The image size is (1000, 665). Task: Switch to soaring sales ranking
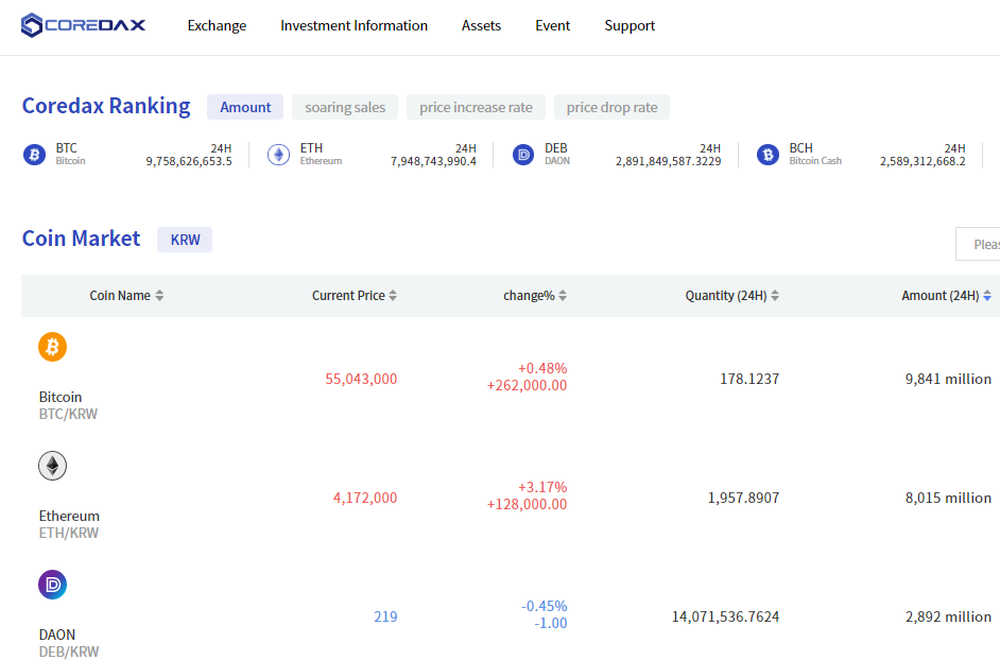(x=345, y=107)
